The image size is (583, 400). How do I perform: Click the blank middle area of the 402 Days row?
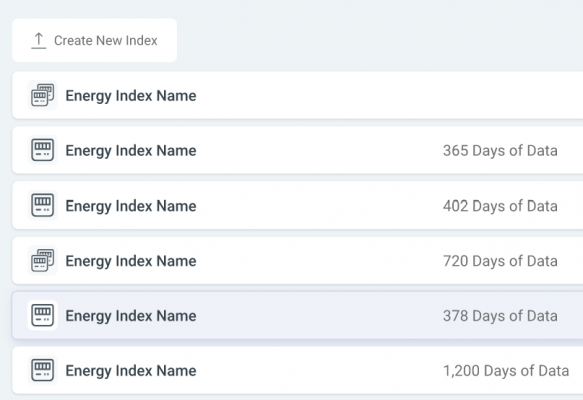pyautogui.click(x=320, y=205)
